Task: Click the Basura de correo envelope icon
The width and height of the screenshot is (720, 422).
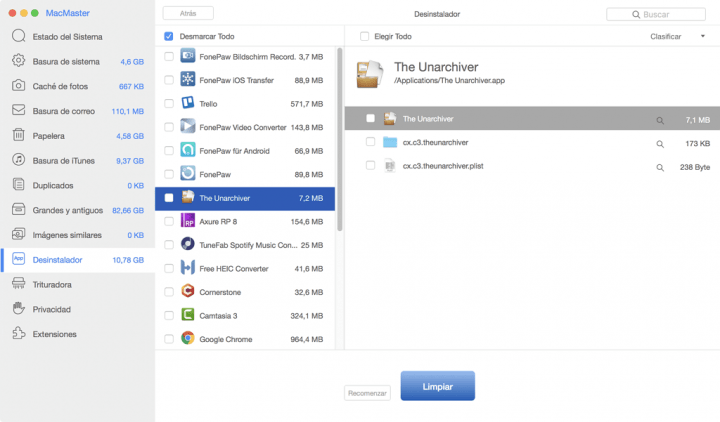Action: click(x=18, y=110)
